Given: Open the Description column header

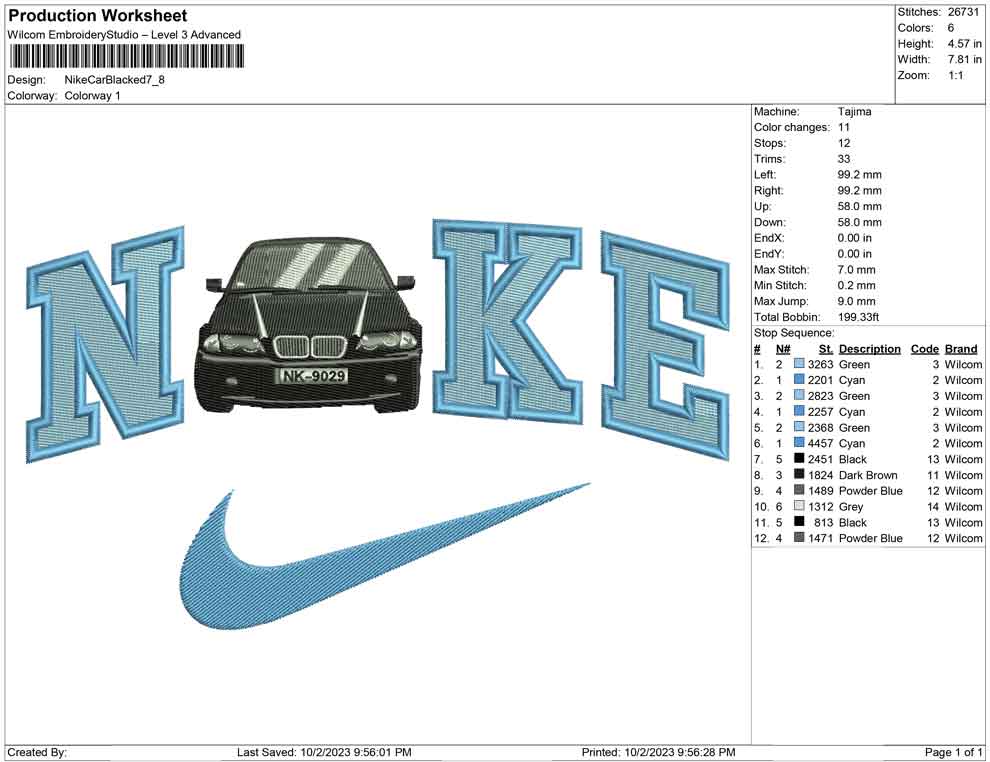Looking at the screenshot, I should [869, 348].
